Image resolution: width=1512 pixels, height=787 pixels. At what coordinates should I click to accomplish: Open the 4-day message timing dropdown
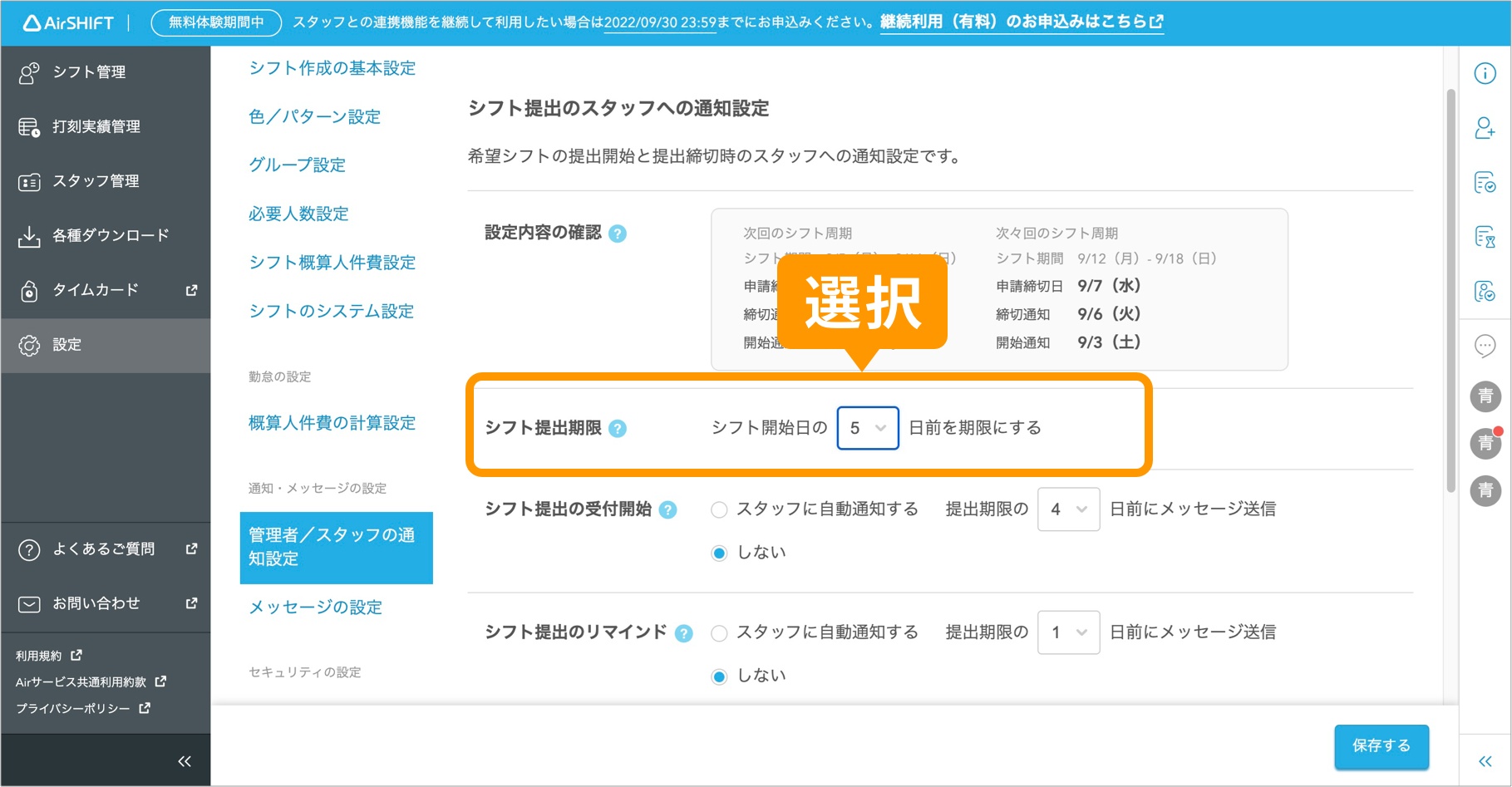pyautogui.click(x=1068, y=509)
